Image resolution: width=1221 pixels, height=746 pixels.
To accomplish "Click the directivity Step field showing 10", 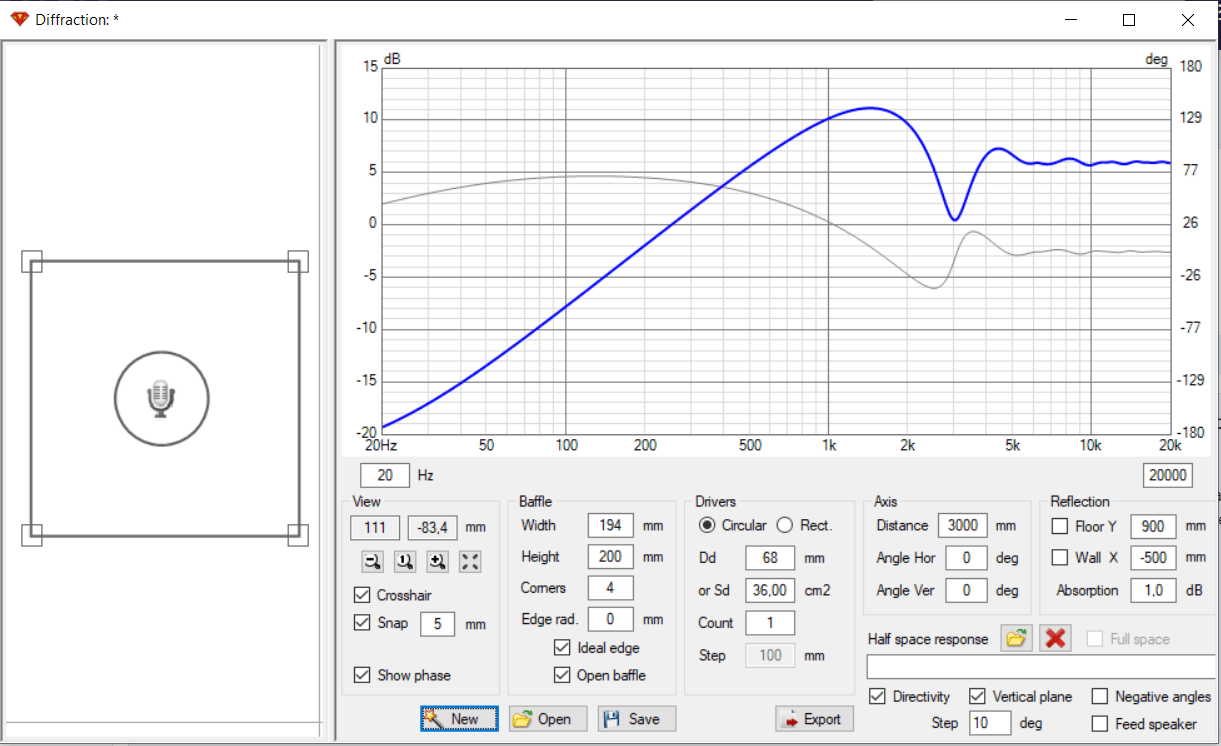I will [x=990, y=722].
